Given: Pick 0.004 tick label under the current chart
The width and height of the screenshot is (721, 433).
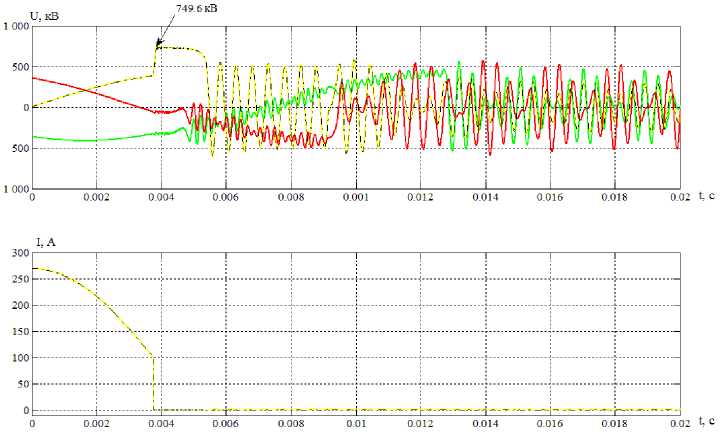Looking at the screenshot, I should coord(161,423).
